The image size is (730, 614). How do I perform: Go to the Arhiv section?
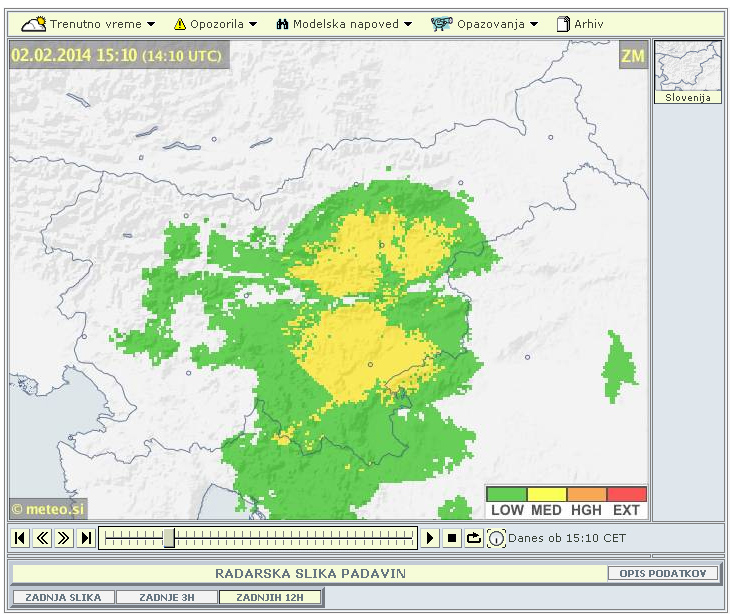point(581,24)
